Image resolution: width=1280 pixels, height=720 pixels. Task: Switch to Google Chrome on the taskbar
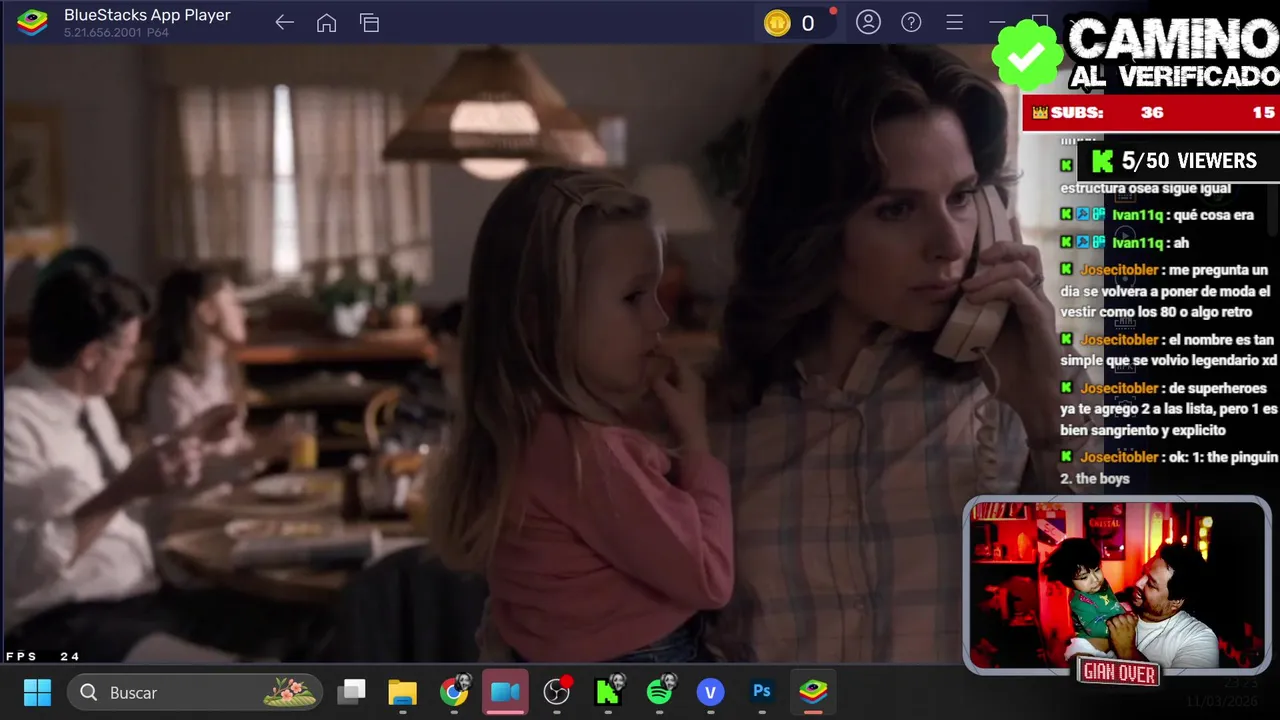coord(454,692)
